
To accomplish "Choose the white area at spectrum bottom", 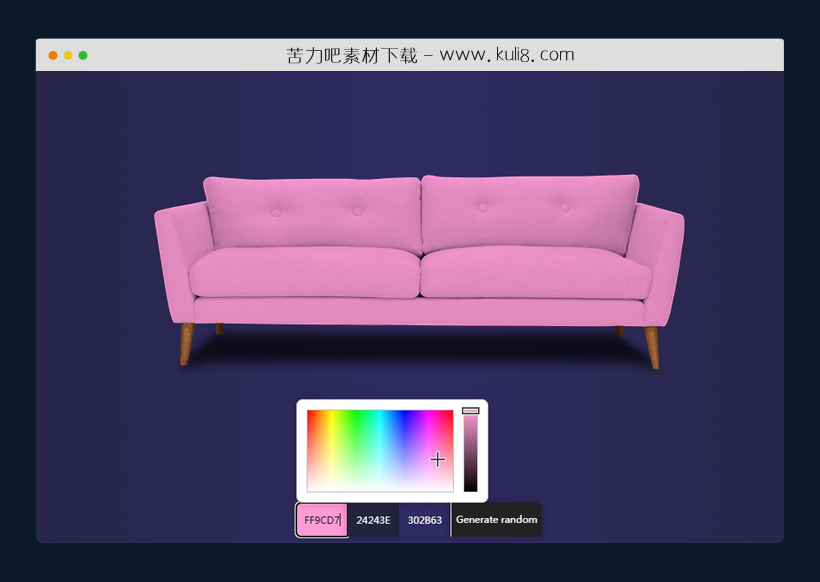I will pyautogui.click(x=380, y=488).
